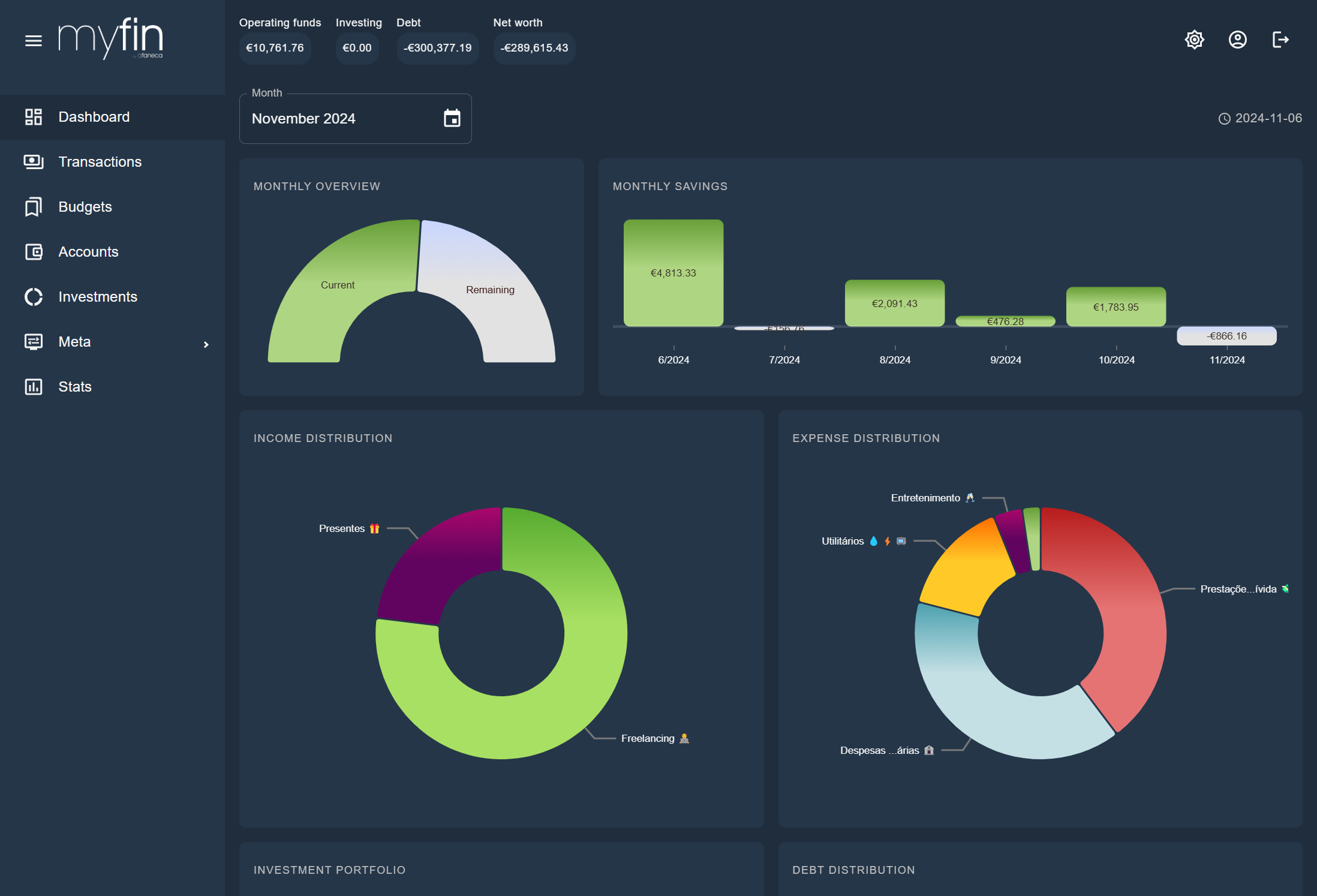Viewport: 1317px width, 896px height.
Task: Click the logout icon
Action: [1280, 40]
